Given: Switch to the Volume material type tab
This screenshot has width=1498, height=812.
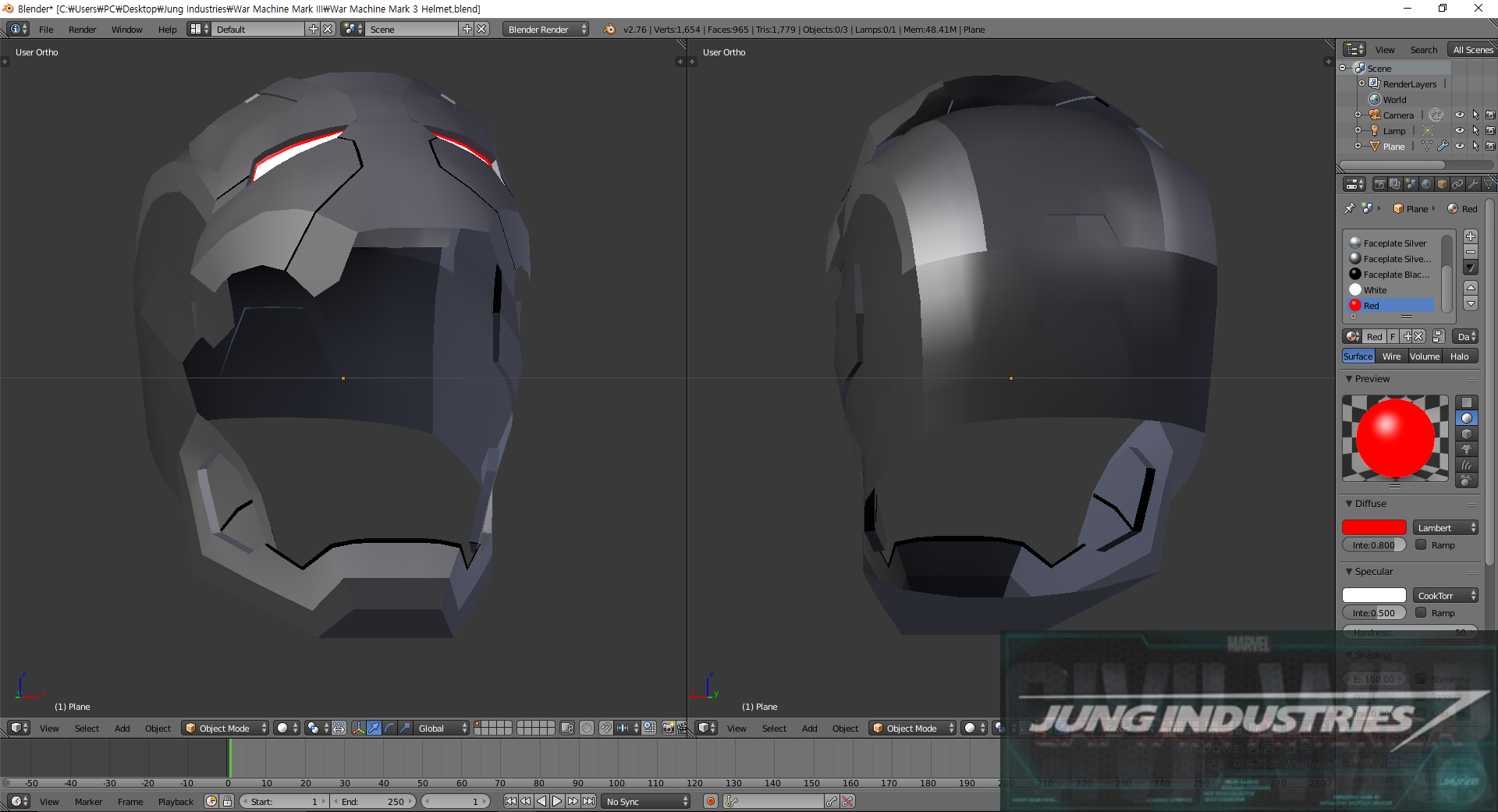Looking at the screenshot, I should pyautogui.click(x=1425, y=356).
